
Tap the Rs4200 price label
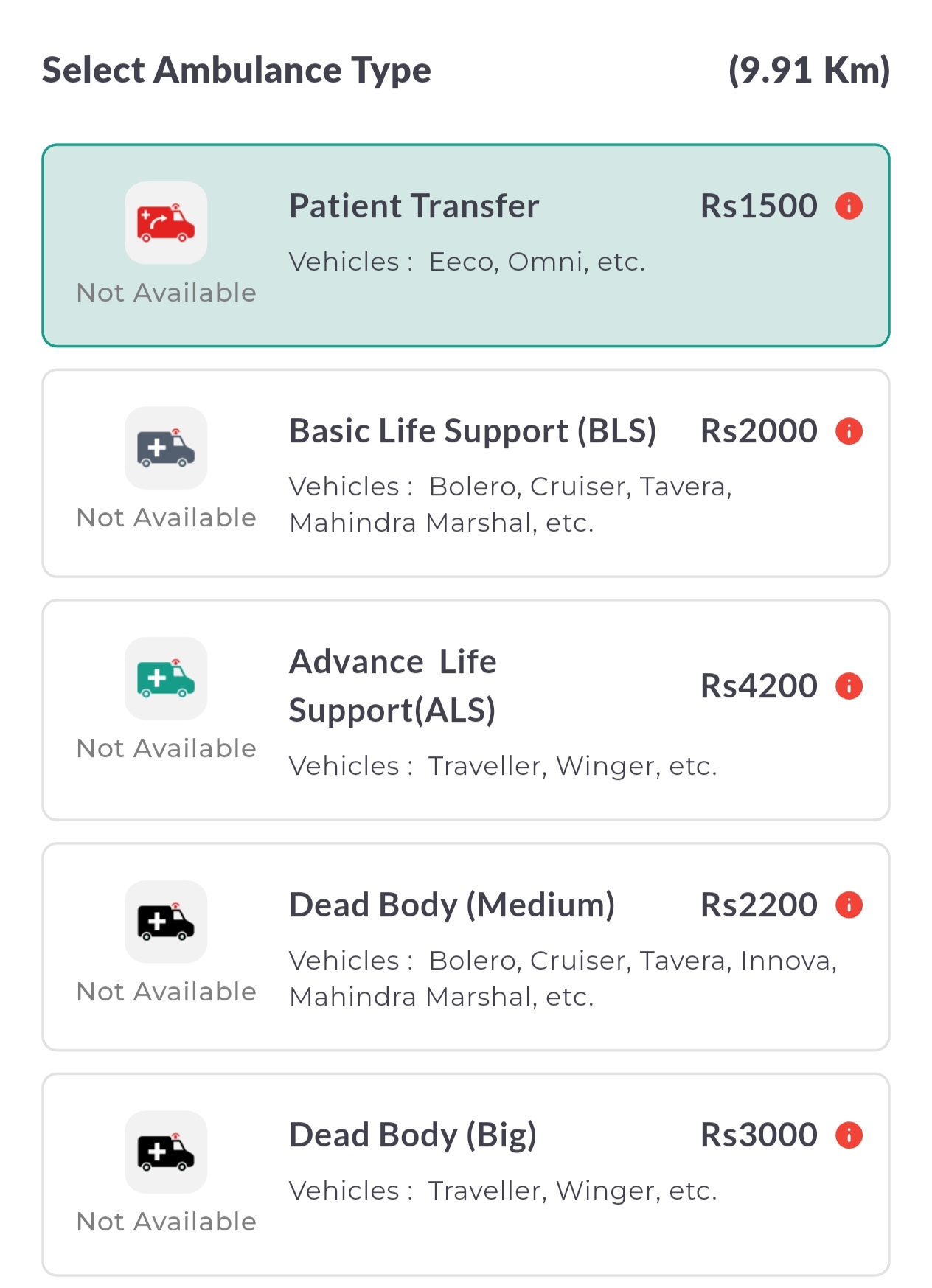pos(758,686)
